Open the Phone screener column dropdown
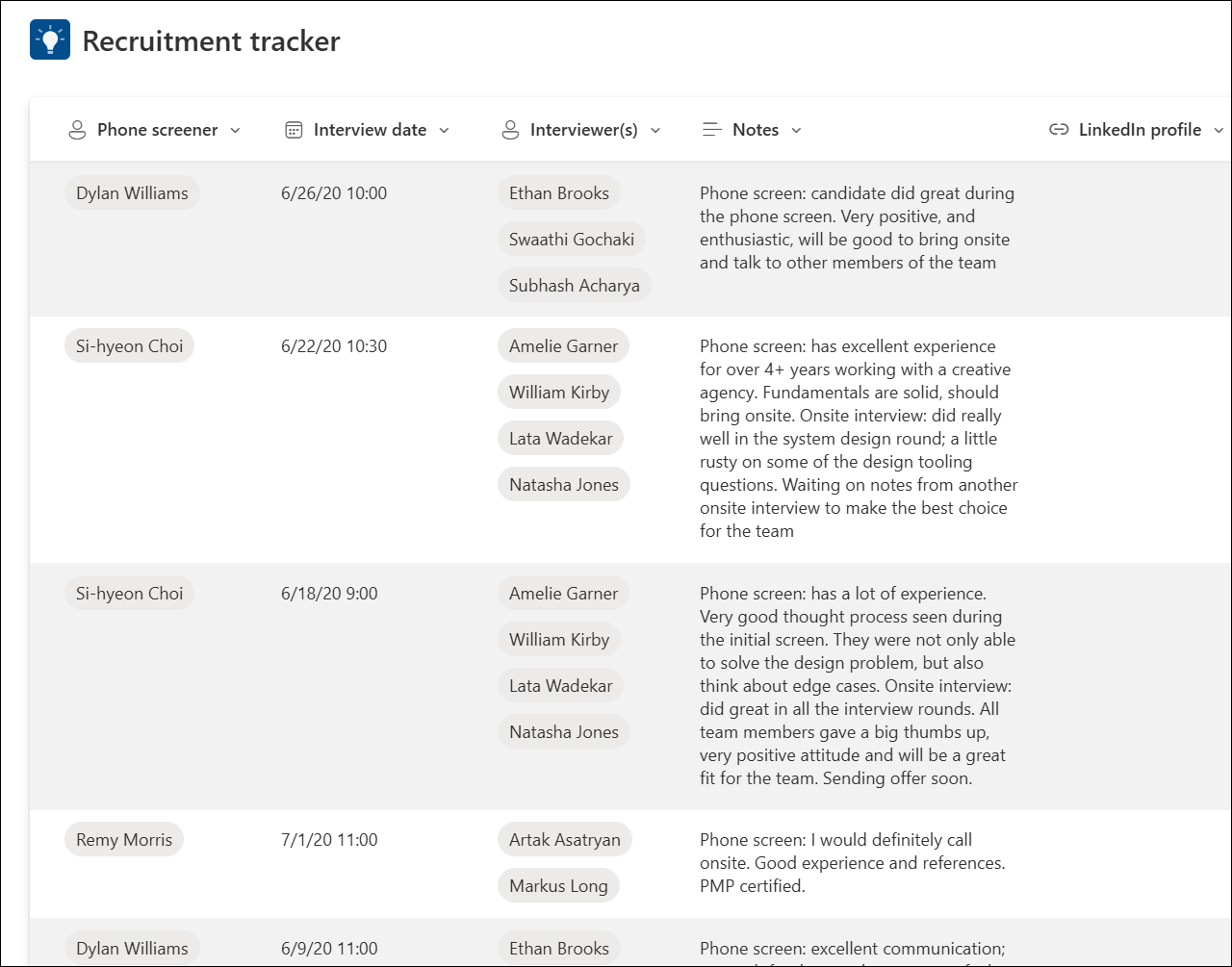1232x967 pixels. [x=236, y=130]
